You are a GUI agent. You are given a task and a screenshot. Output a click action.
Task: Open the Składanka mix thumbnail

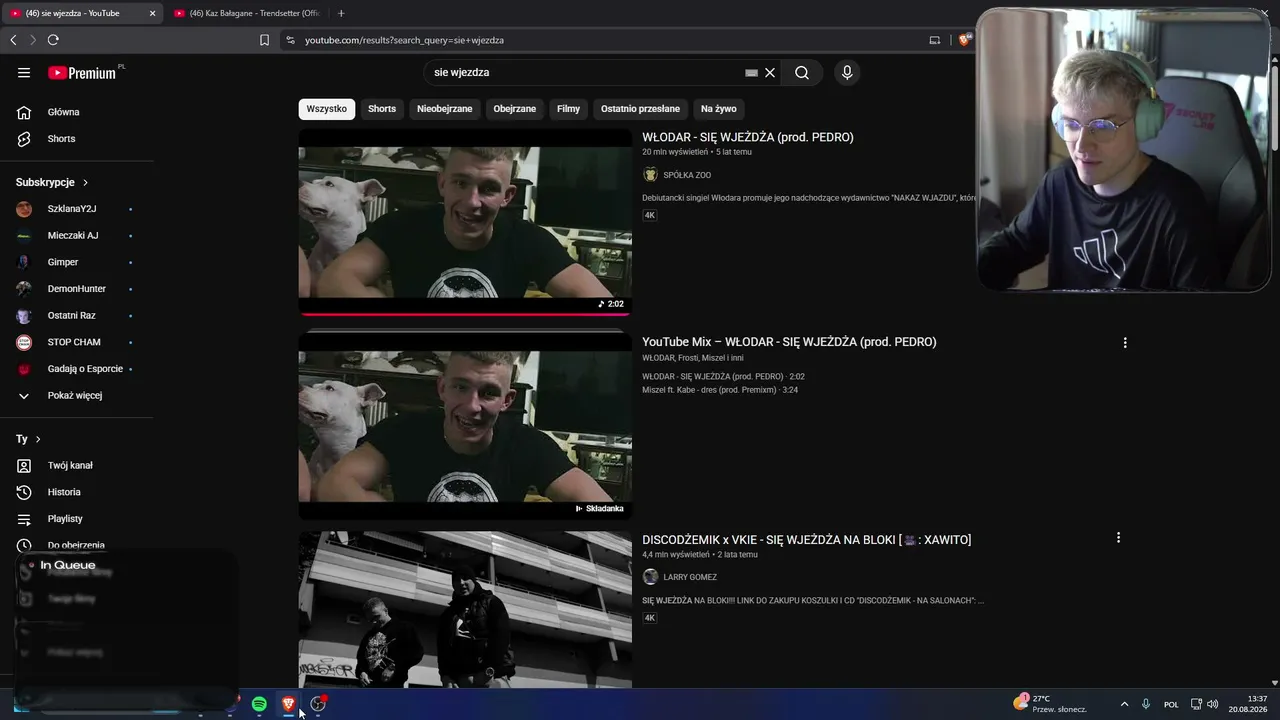(x=465, y=426)
